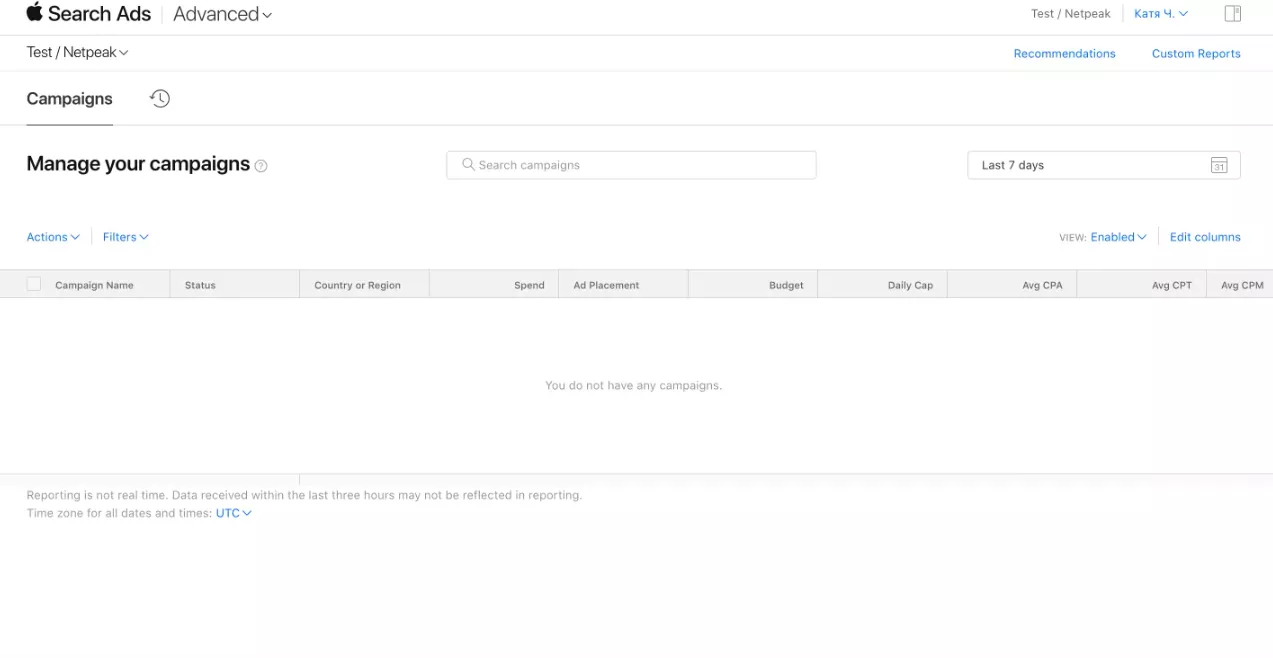1273x658 pixels.
Task: Expand the Advanced product dropdown
Action: (x=222, y=14)
